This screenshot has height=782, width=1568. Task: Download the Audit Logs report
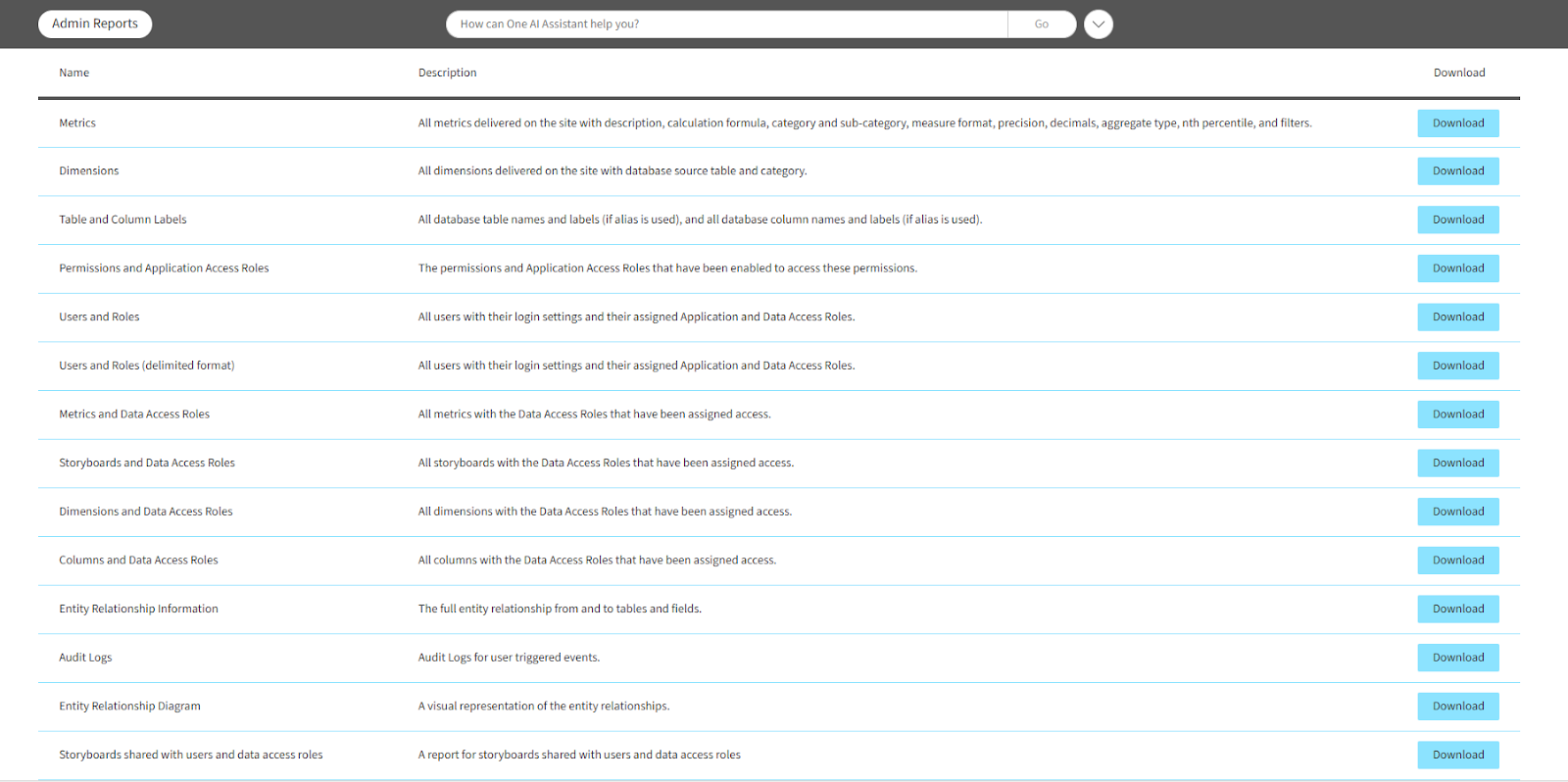1457,658
